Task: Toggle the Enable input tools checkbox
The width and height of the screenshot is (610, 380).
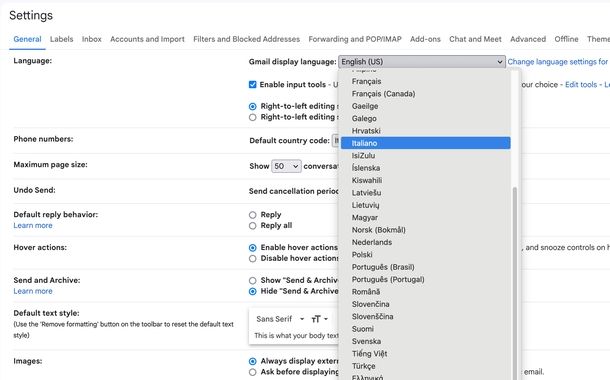Action: 252,84
